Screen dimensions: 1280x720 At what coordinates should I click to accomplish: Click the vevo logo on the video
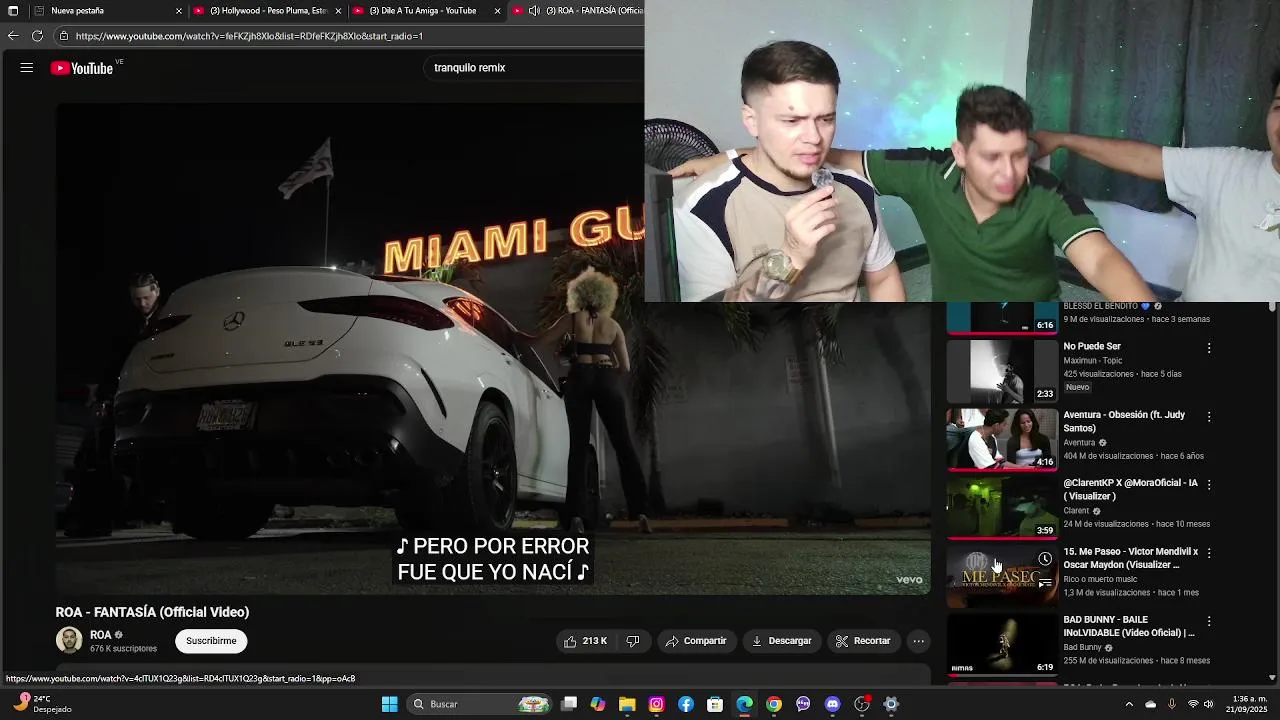coord(909,579)
